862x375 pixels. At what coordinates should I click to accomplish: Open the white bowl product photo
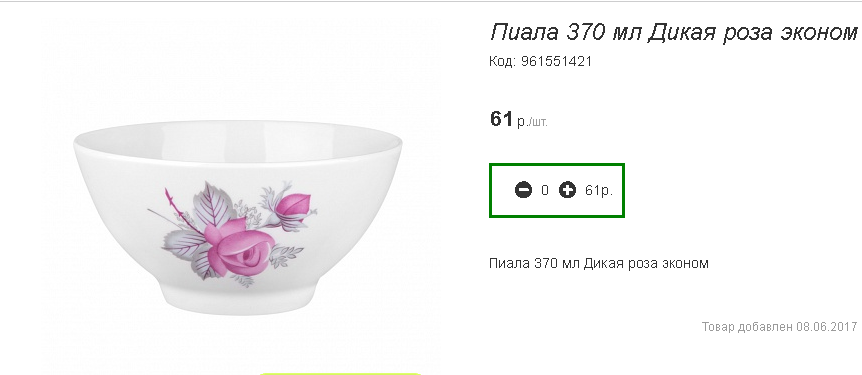[238, 217]
